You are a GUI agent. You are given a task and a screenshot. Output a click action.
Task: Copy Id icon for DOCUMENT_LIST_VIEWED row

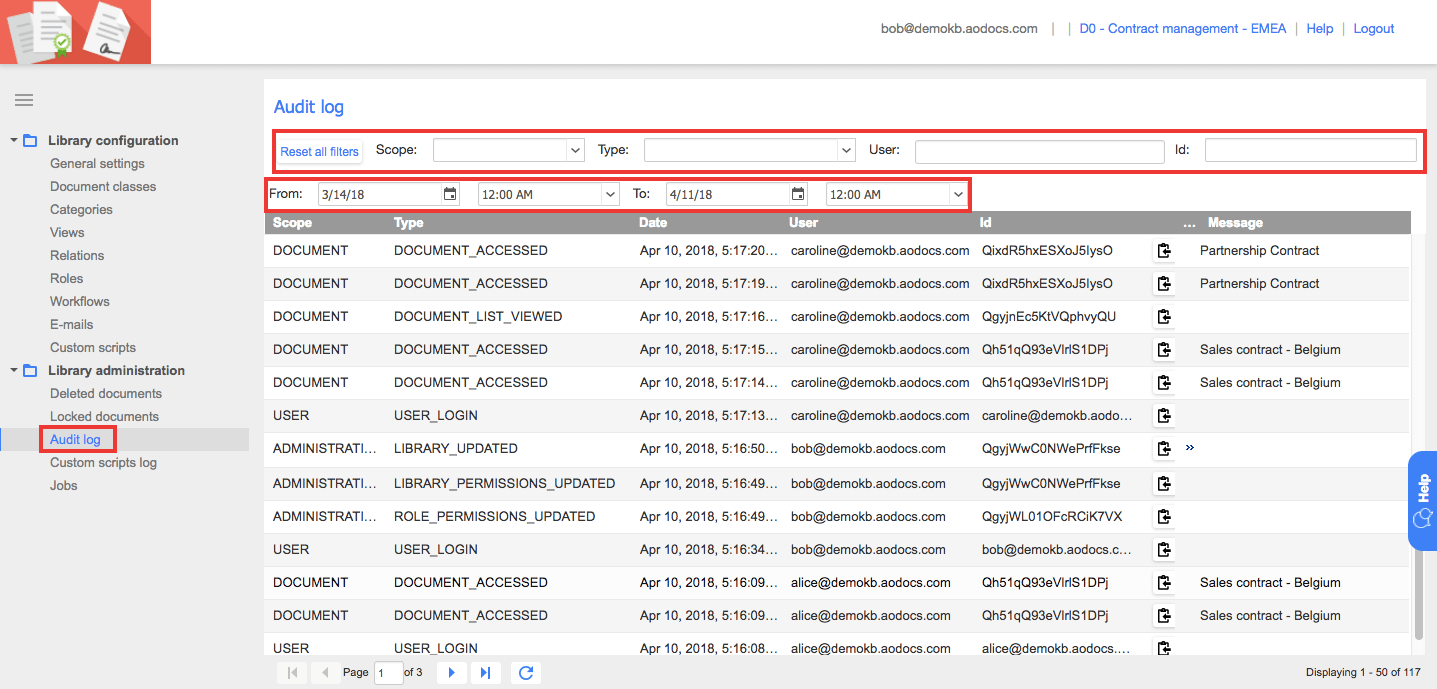1164,317
